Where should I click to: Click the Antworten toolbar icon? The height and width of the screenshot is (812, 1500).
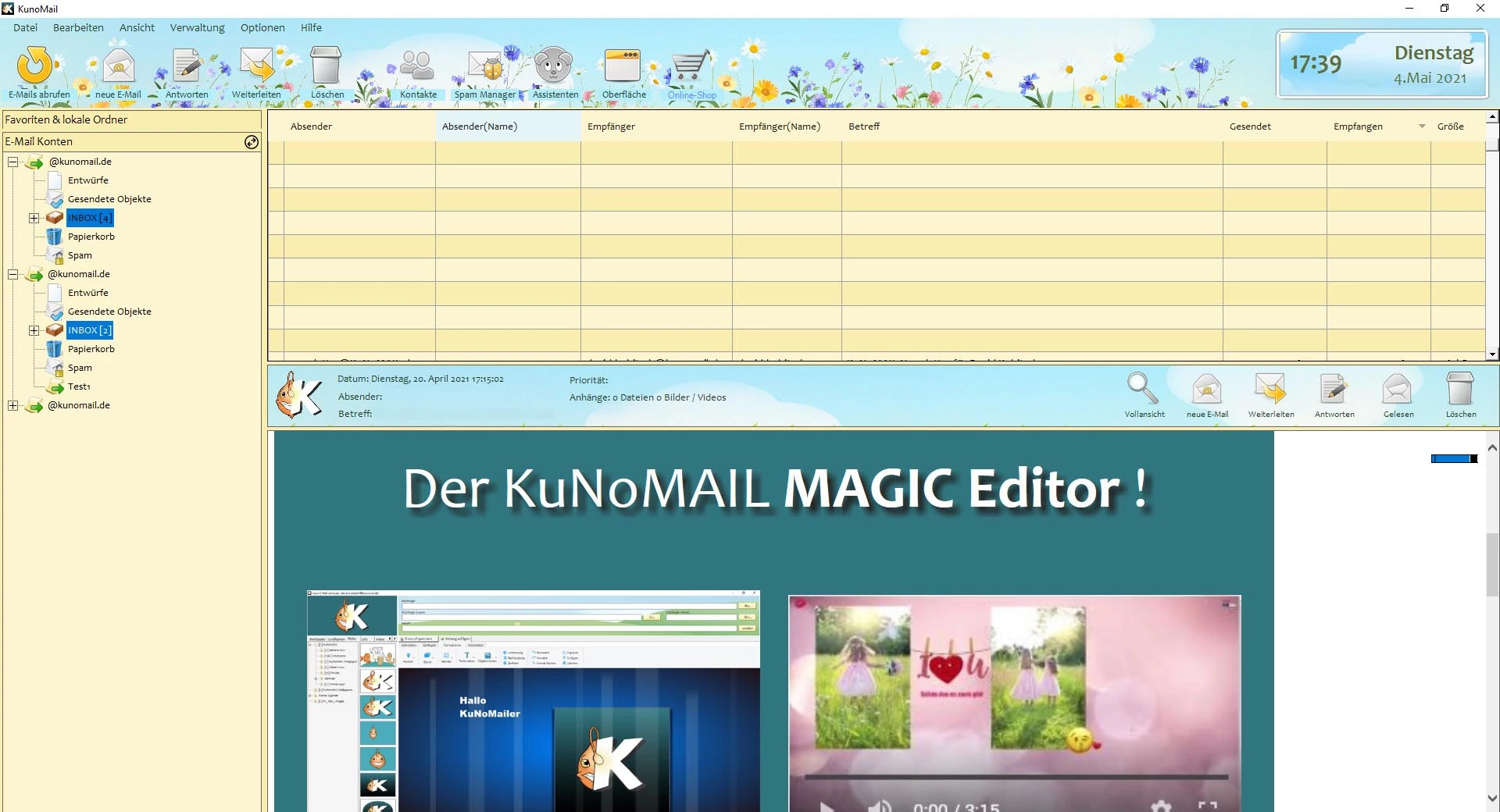(x=187, y=66)
